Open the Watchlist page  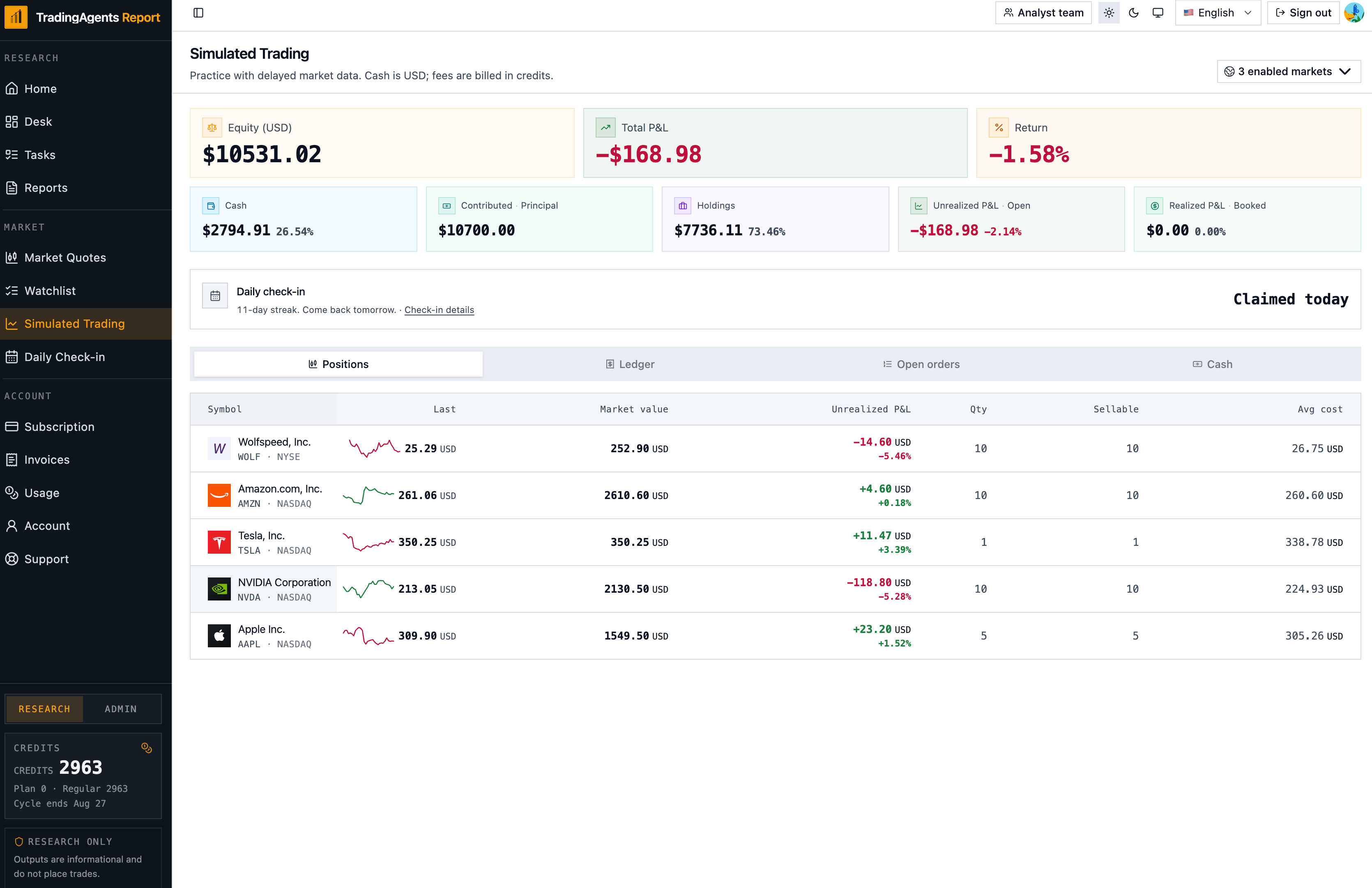(85, 290)
